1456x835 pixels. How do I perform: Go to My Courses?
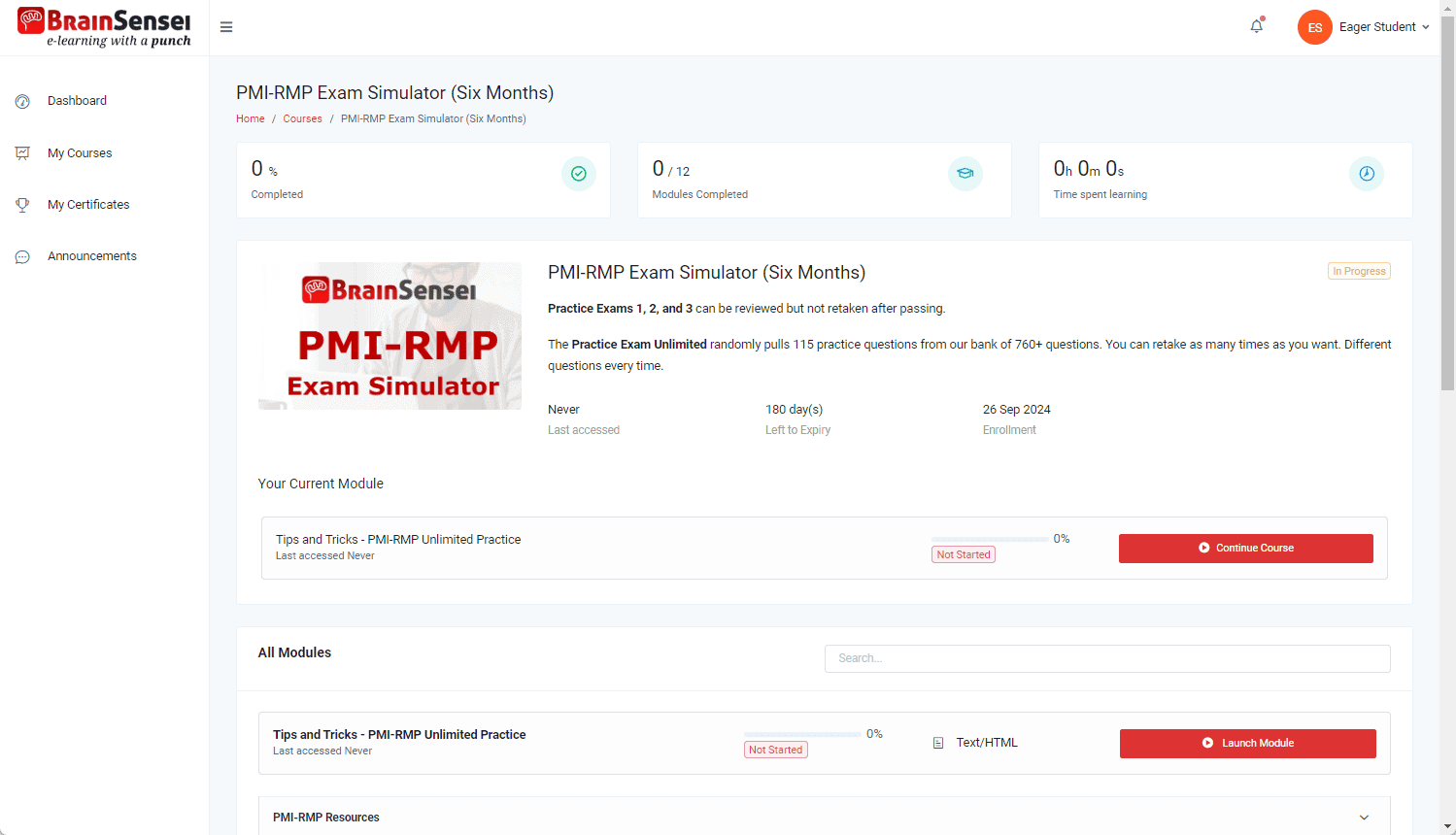[80, 153]
